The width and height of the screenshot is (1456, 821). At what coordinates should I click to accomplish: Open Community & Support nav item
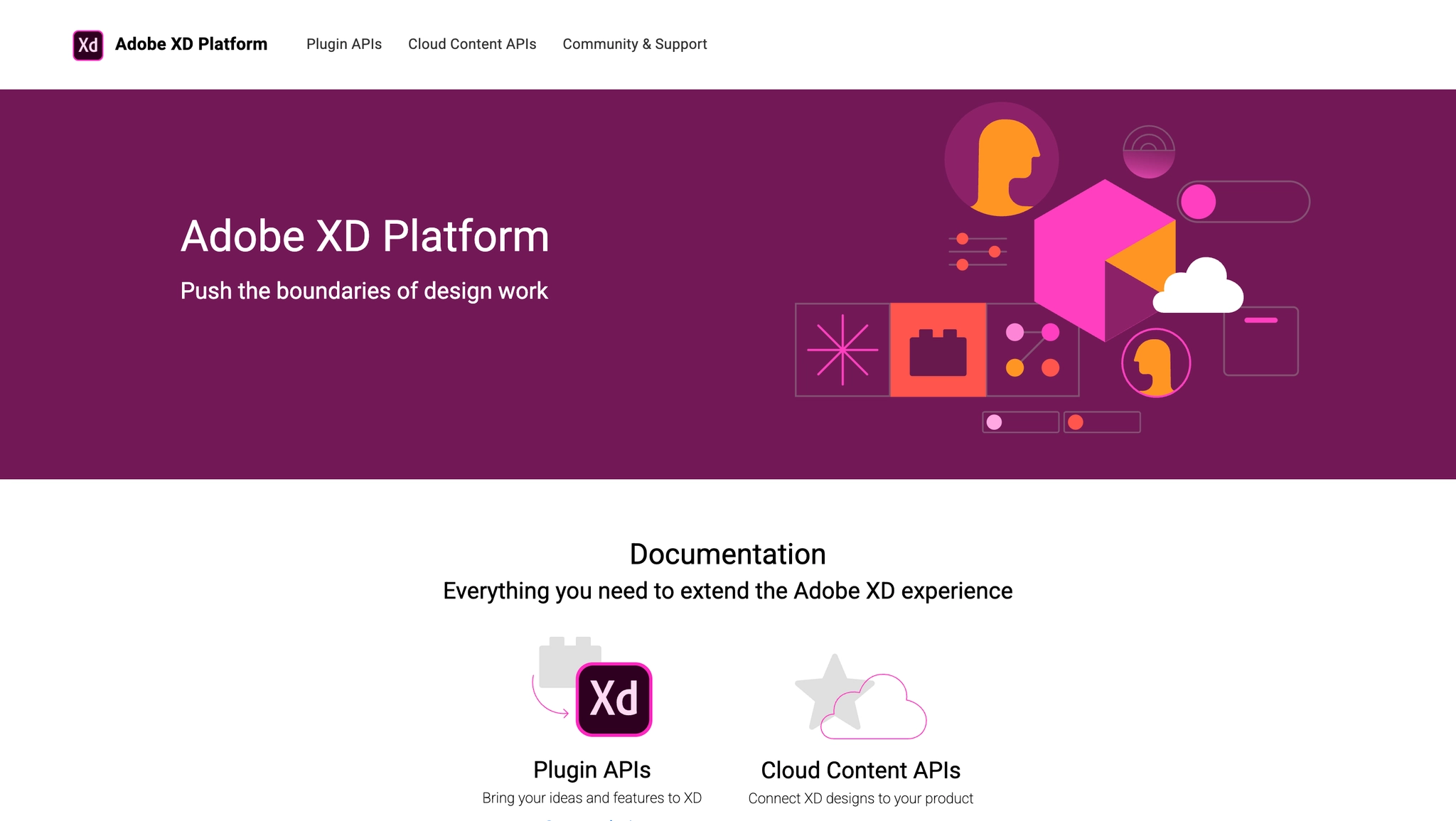pos(634,44)
